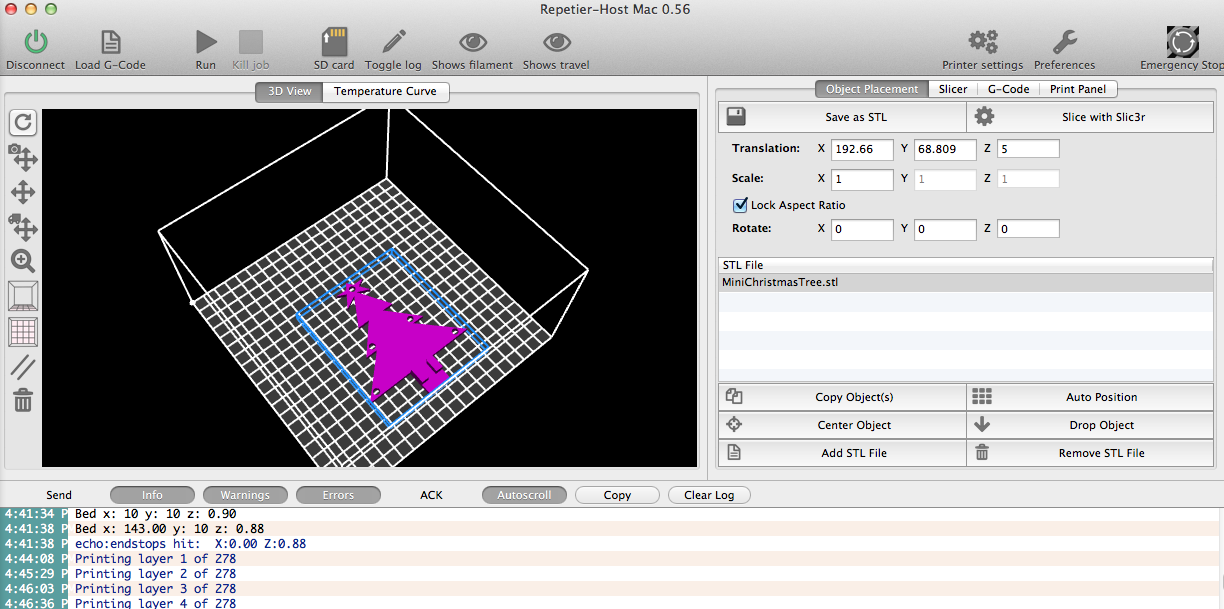
Task: Open Printer settings gears
Action: (x=983, y=42)
